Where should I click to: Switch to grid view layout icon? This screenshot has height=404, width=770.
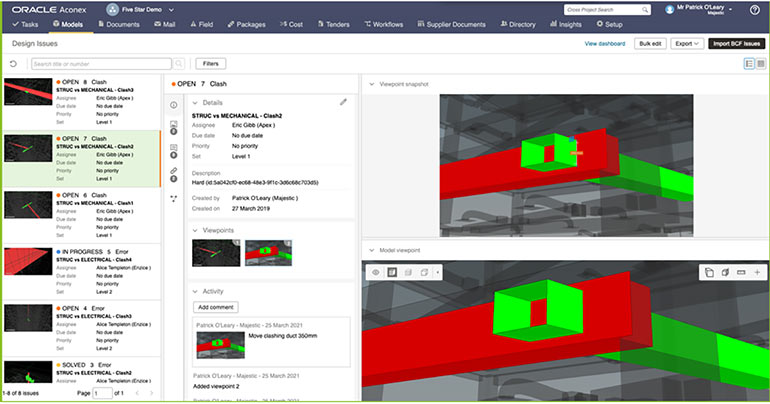[x=761, y=64]
